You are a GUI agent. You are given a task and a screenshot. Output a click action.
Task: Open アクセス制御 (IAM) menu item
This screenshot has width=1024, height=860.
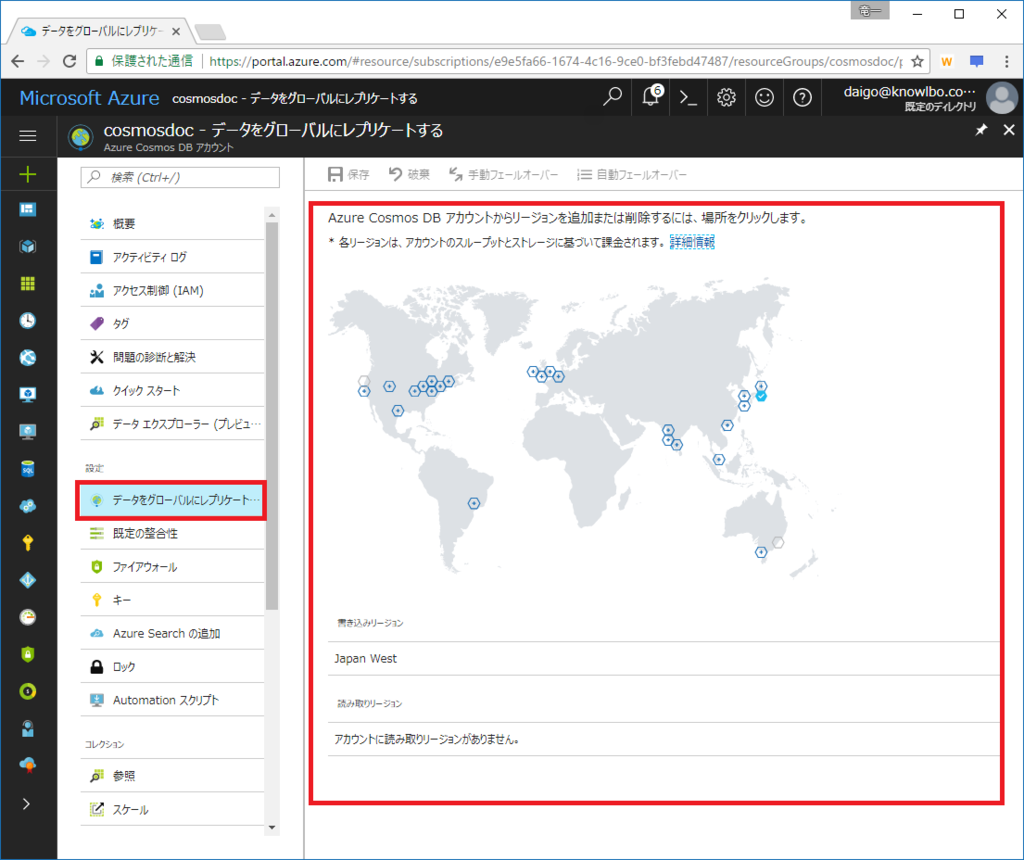click(172, 291)
